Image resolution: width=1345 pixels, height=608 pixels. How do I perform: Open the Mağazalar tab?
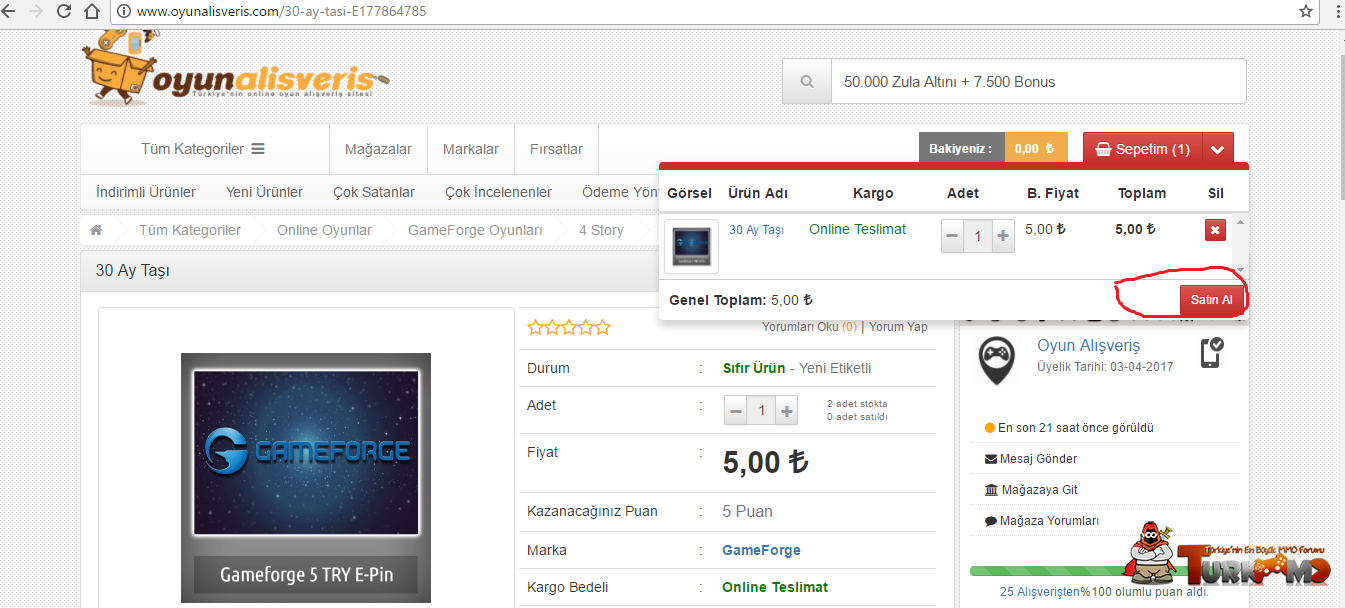click(378, 149)
